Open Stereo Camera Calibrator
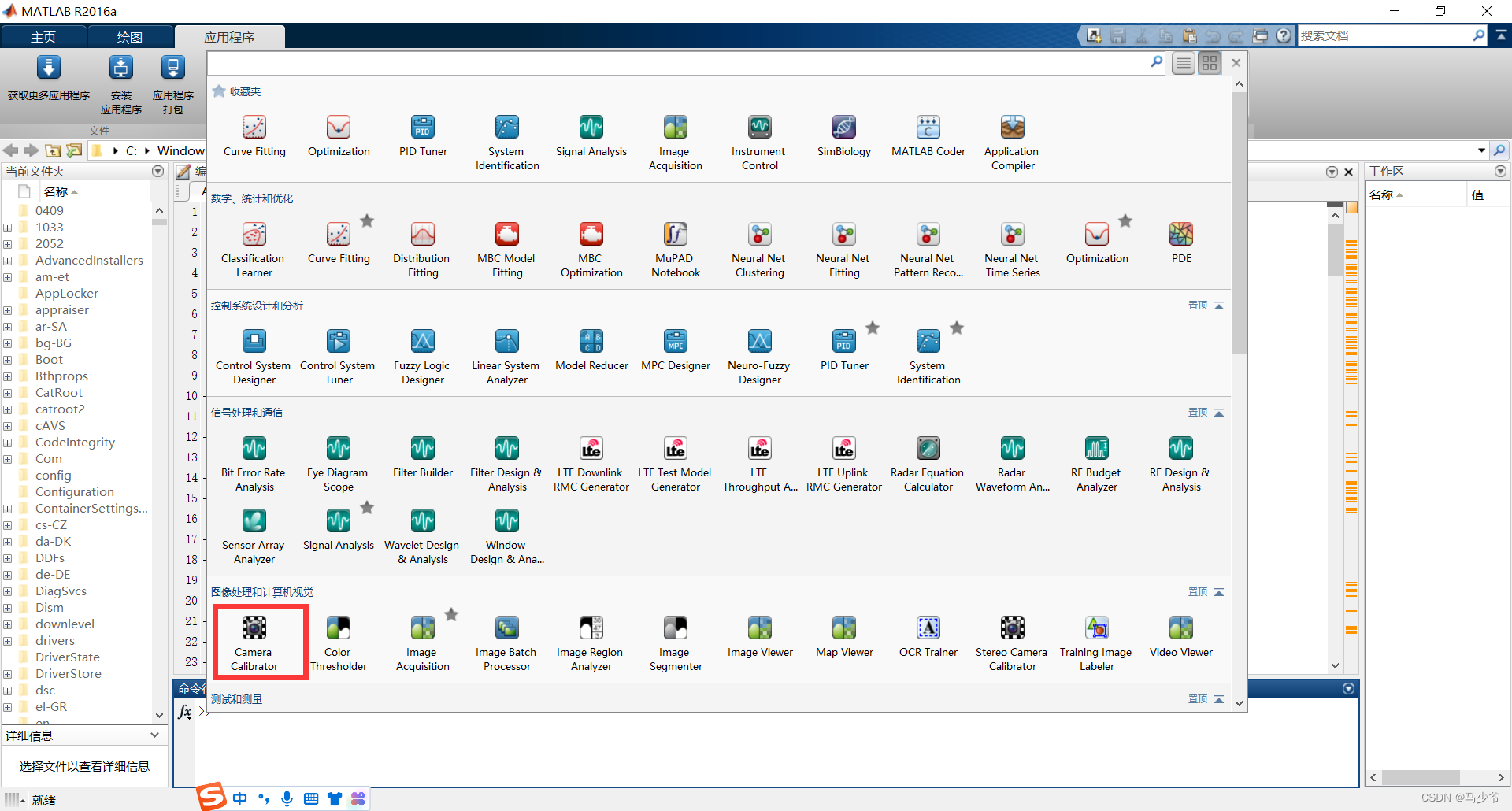 pos(1012,643)
